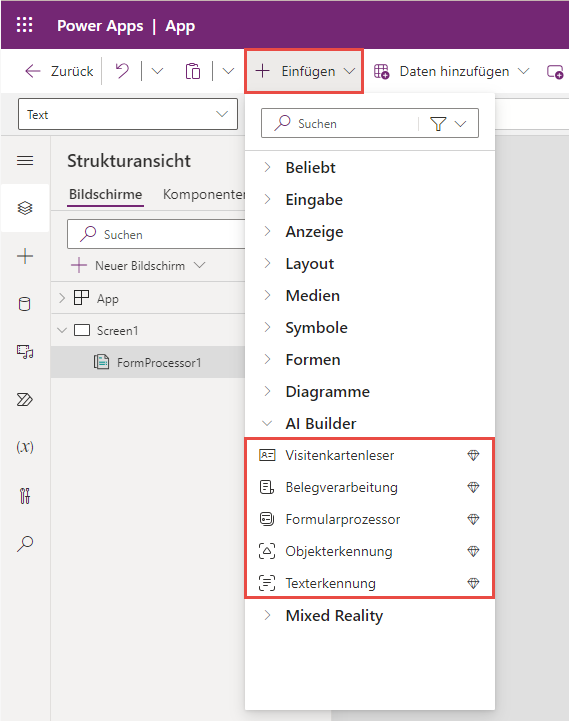Click the insert panel Suchen field
Viewport: 569px width, 721px height.
click(340, 123)
